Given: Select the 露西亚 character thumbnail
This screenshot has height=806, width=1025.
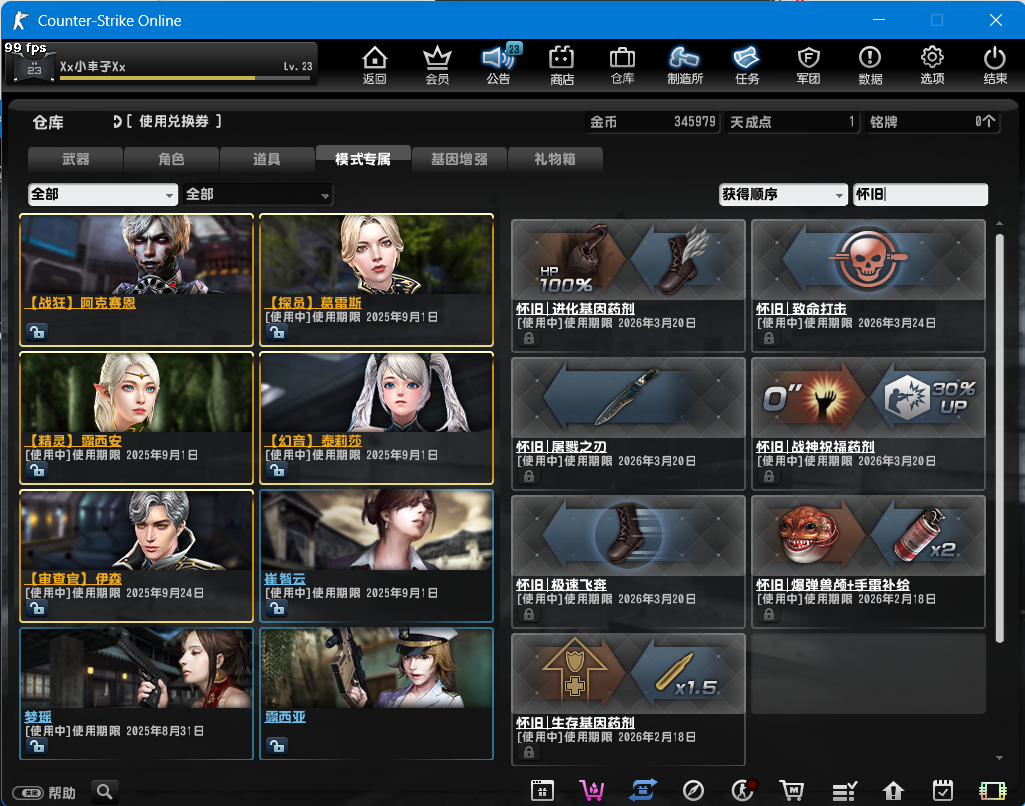Looking at the screenshot, I should pyautogui.click(x=377, y=668).
